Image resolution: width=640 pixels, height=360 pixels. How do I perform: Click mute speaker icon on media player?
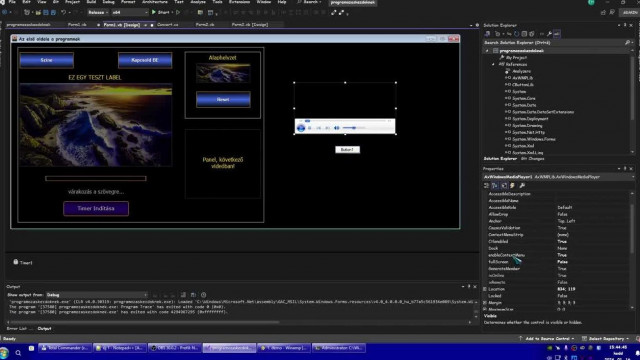(337, 128)
